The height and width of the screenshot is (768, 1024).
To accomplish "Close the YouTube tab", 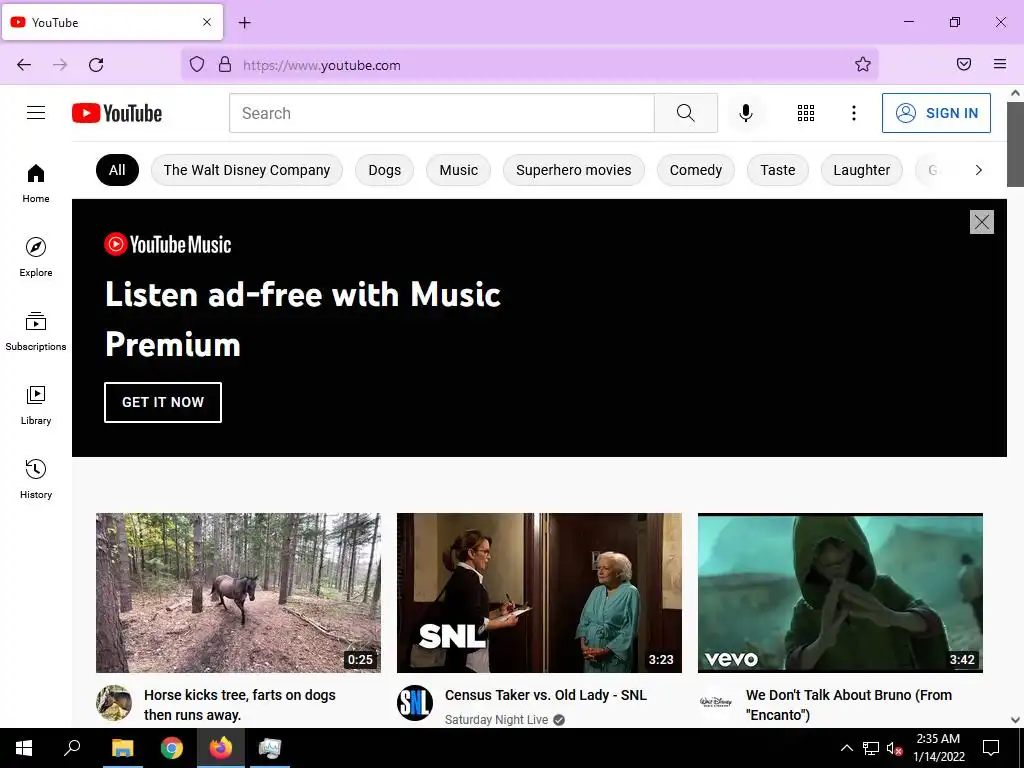I will [207, 22].
